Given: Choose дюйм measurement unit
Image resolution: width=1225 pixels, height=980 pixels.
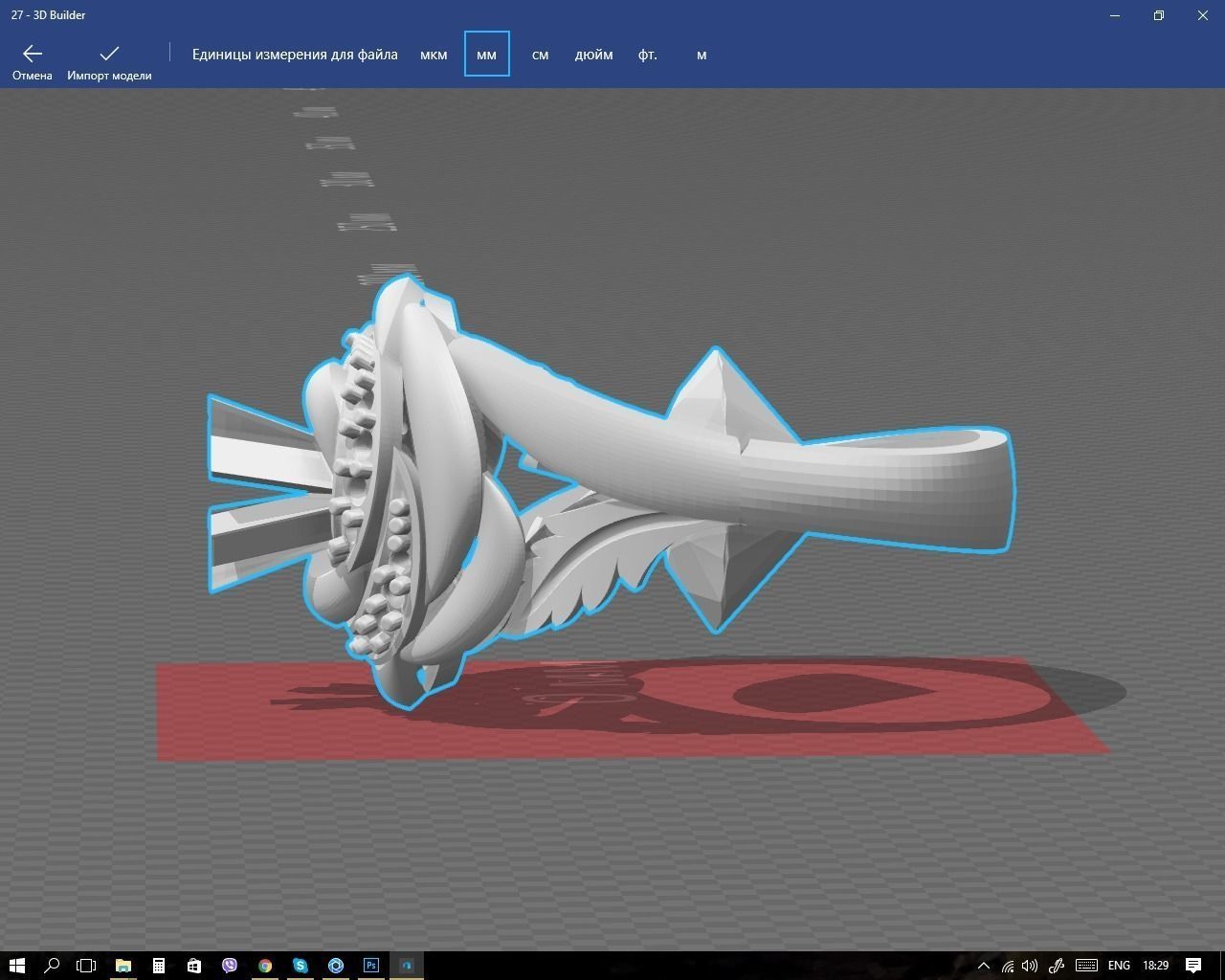Looking at the screenshot, I should [593, 55].
